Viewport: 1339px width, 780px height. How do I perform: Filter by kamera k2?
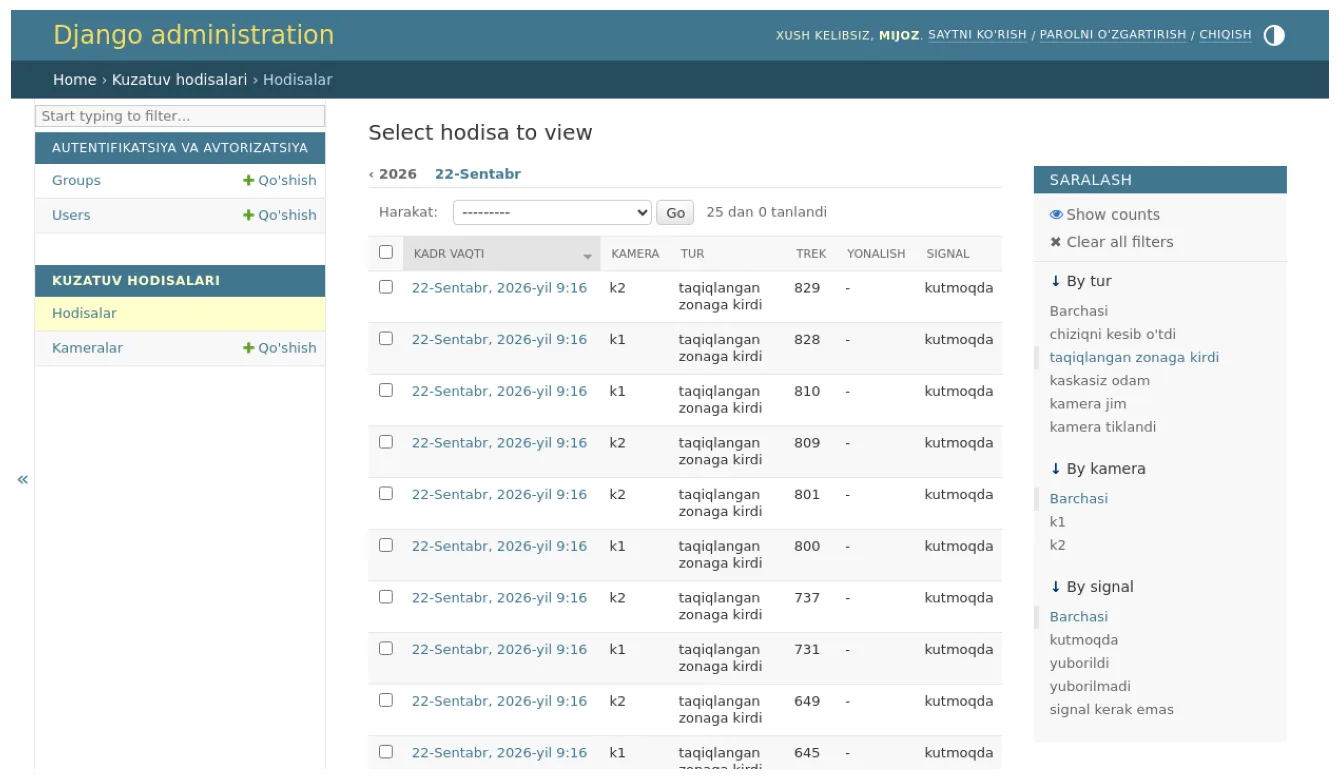1057,545
